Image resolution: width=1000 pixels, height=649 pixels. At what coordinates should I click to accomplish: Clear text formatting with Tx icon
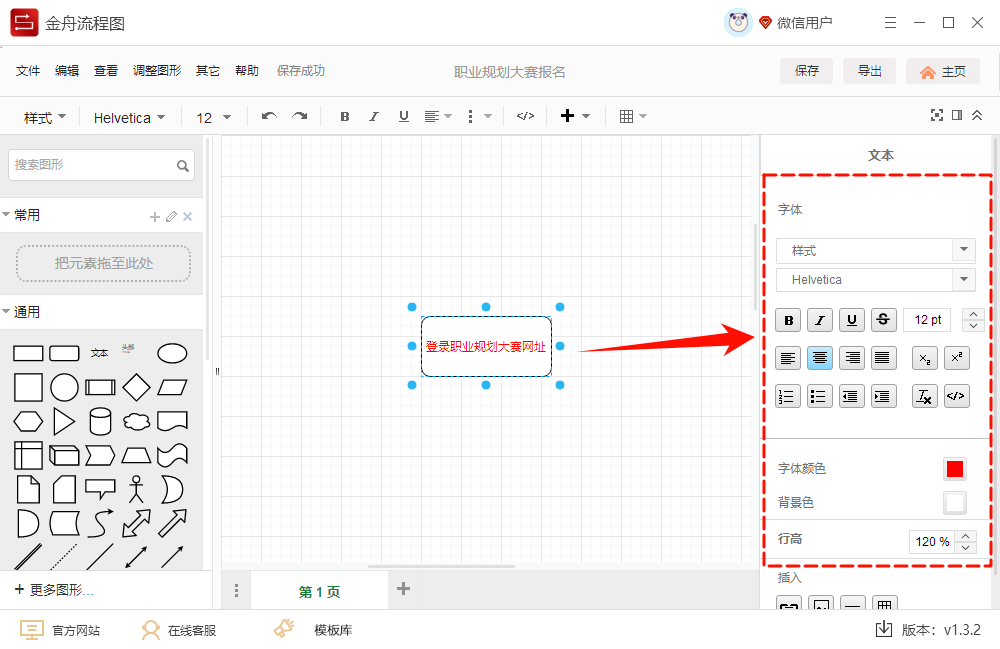point(925,395)
